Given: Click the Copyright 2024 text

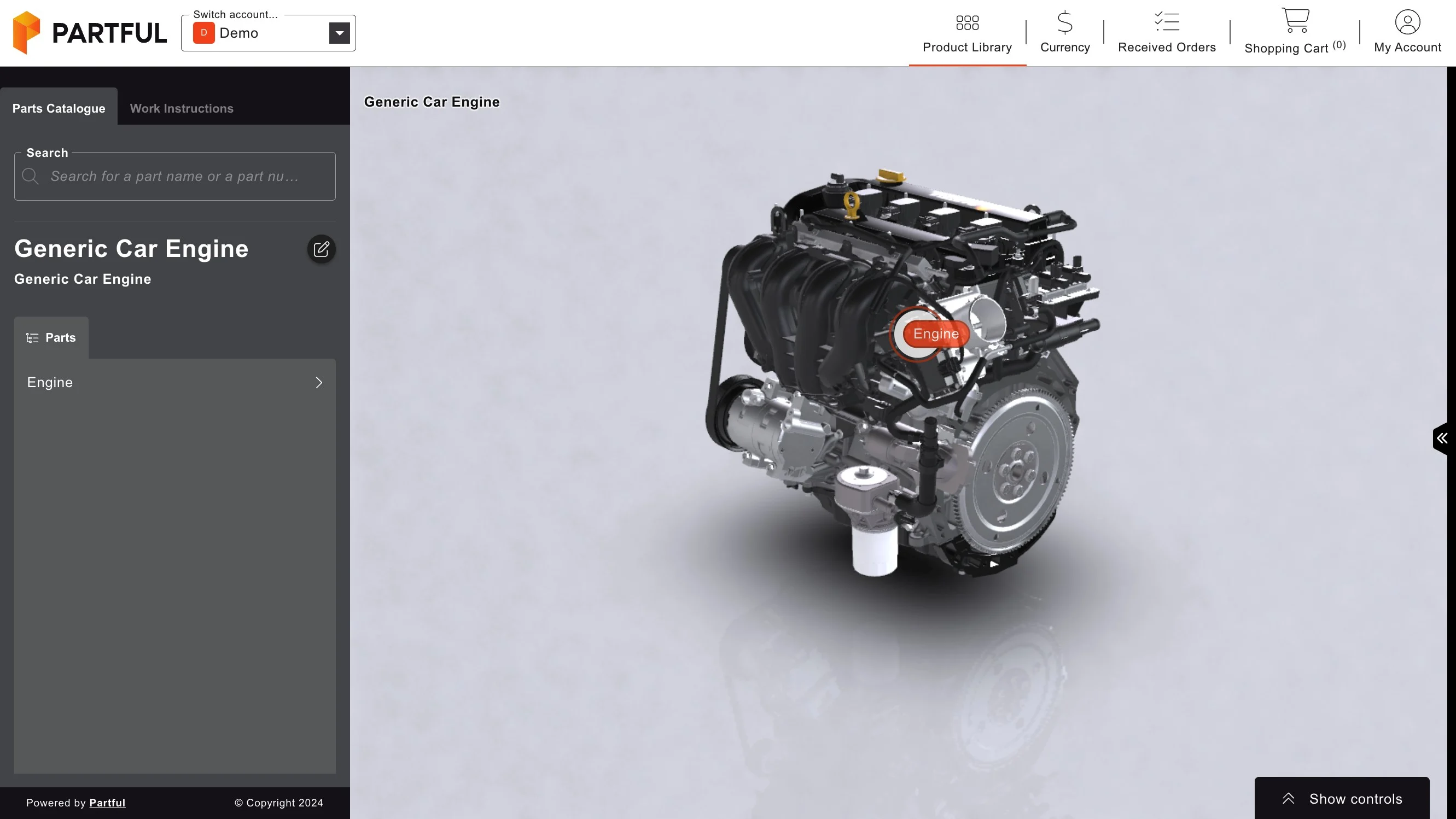Looking at the screenshot, I should pyautogui.click(x=278, y=803).
